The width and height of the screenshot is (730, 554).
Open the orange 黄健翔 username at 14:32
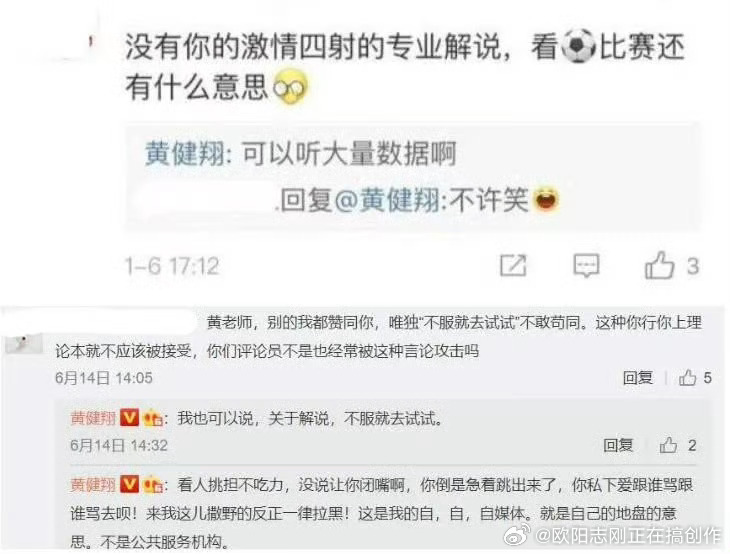(93, 418)
